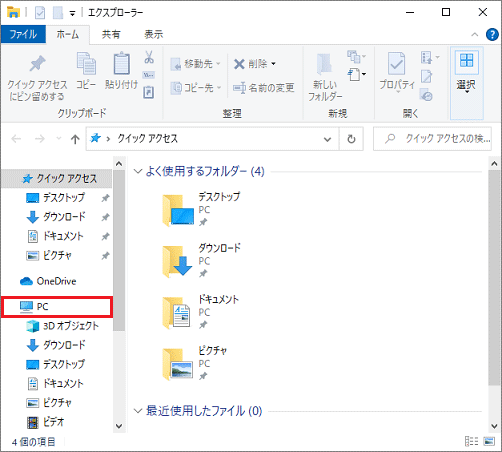Open Customize Quick Access Toolbar dropdown
502x452 pixels.
(x=72, y=13)
